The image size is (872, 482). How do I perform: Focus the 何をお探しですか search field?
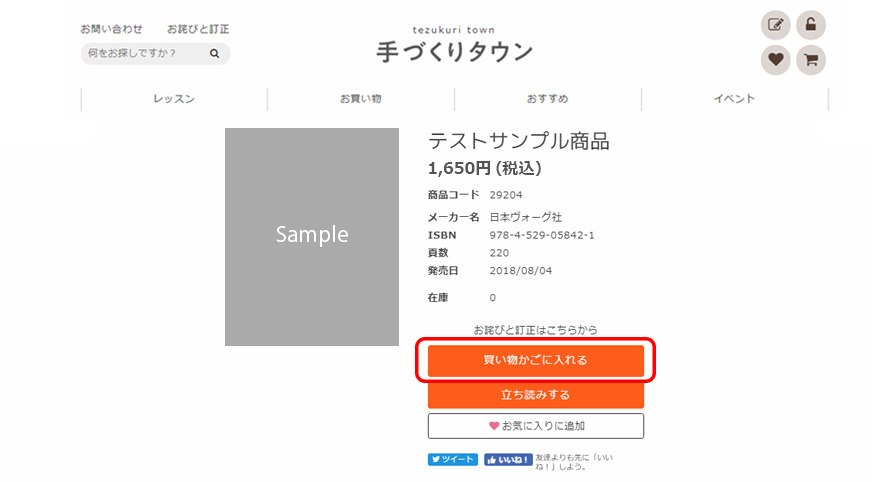(x=143, y=54)
